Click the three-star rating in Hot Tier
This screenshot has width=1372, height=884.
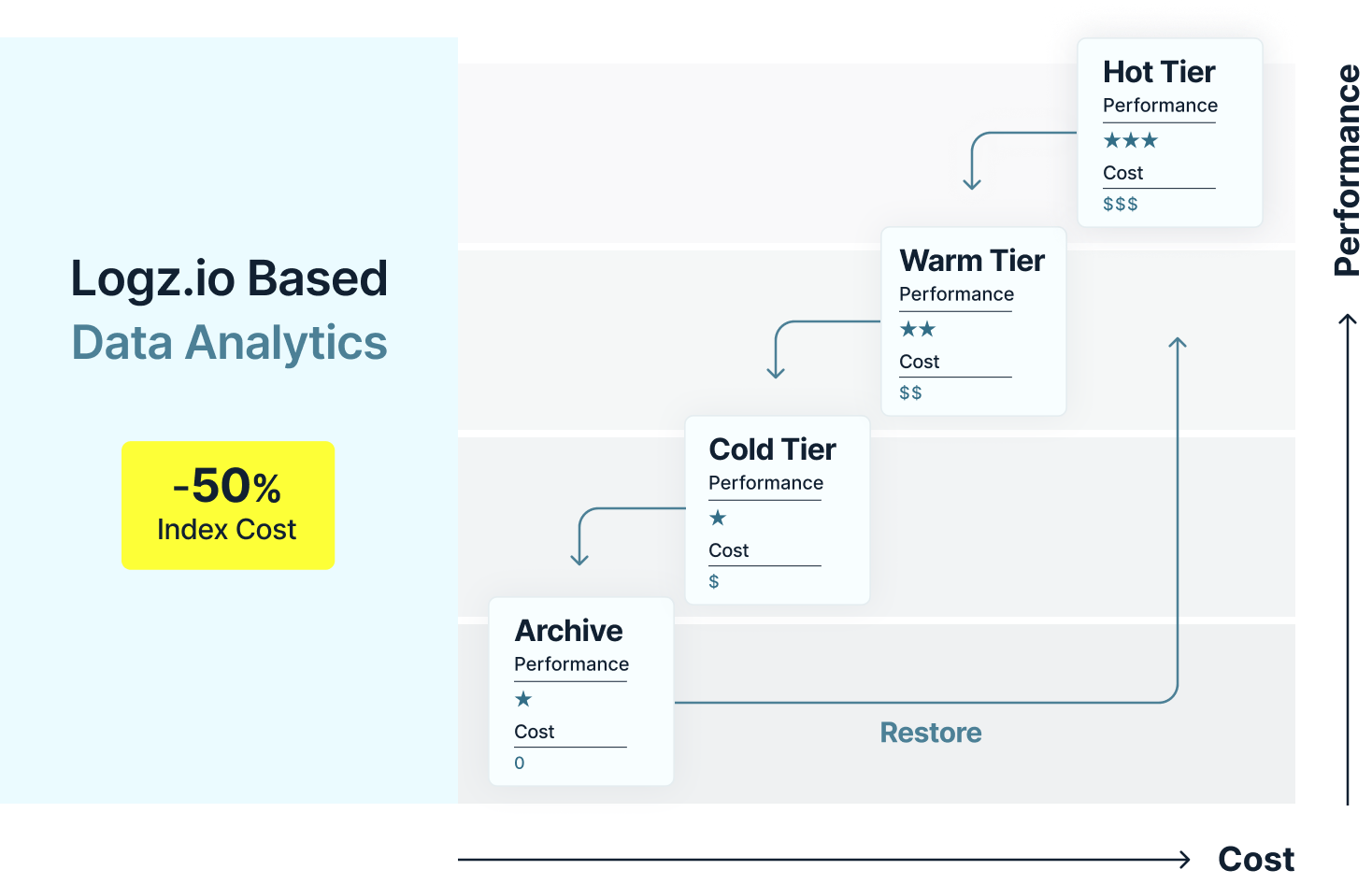(1131, 140)
